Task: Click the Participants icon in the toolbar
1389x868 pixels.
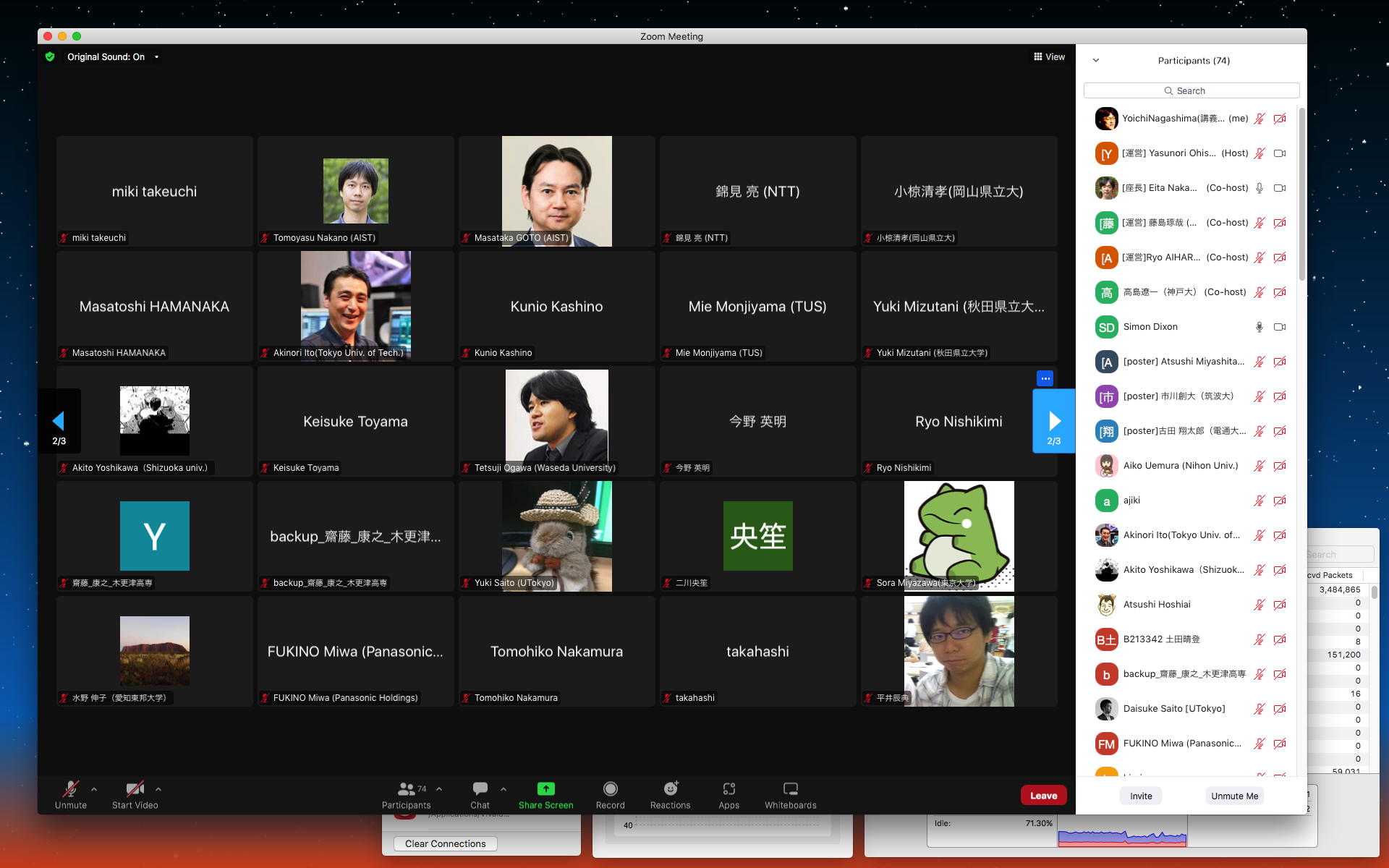Action: 407,789
